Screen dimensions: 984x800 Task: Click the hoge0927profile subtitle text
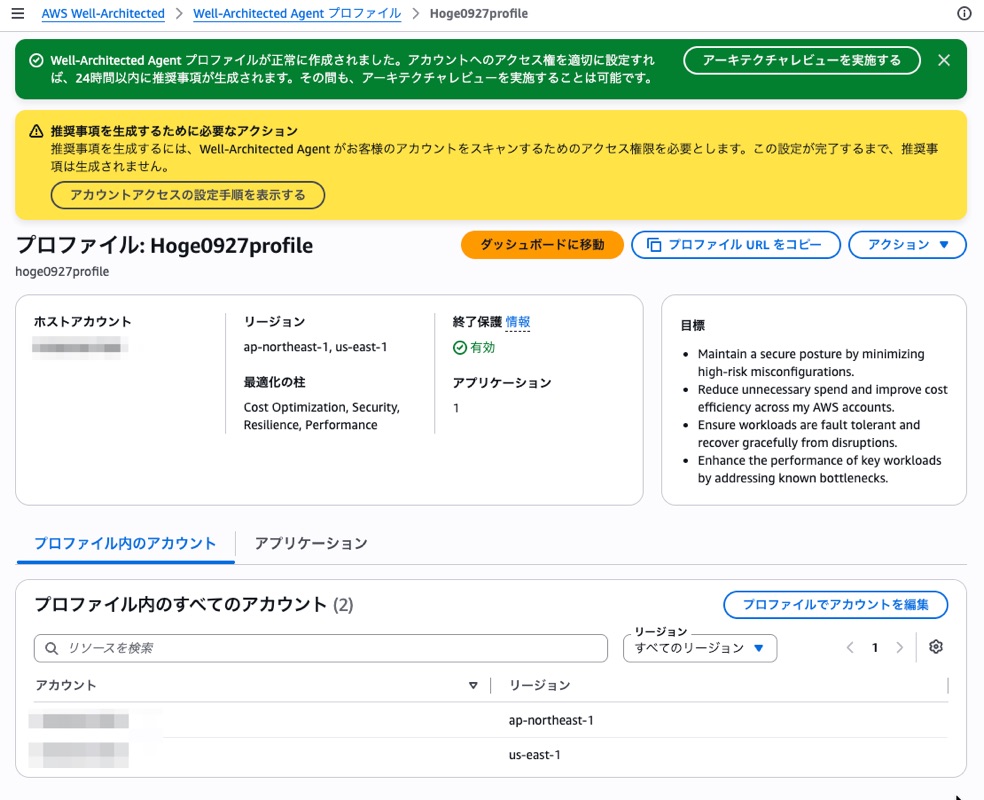pyautogui.click(x=62, y=272)
